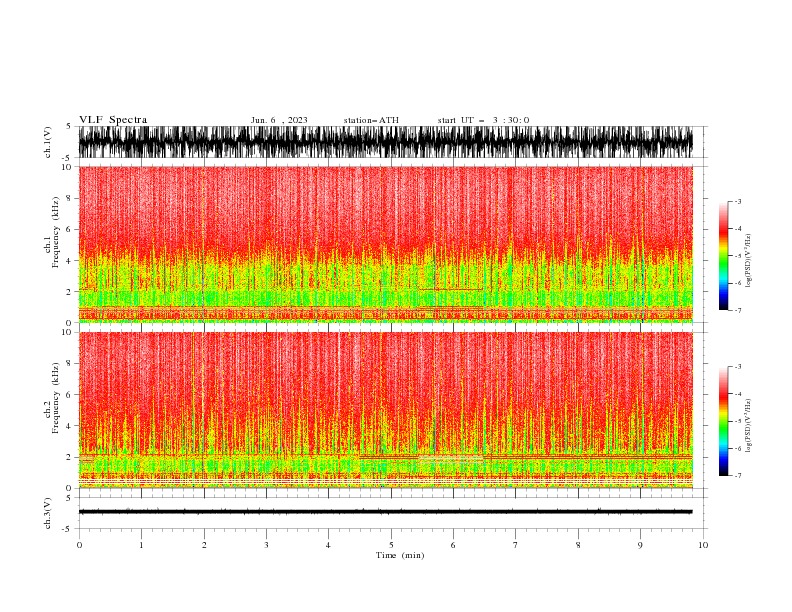Click the ch.3(V) axis label
Image resolution: width=792 pixels, height=612 pixels.
point(48,513)
